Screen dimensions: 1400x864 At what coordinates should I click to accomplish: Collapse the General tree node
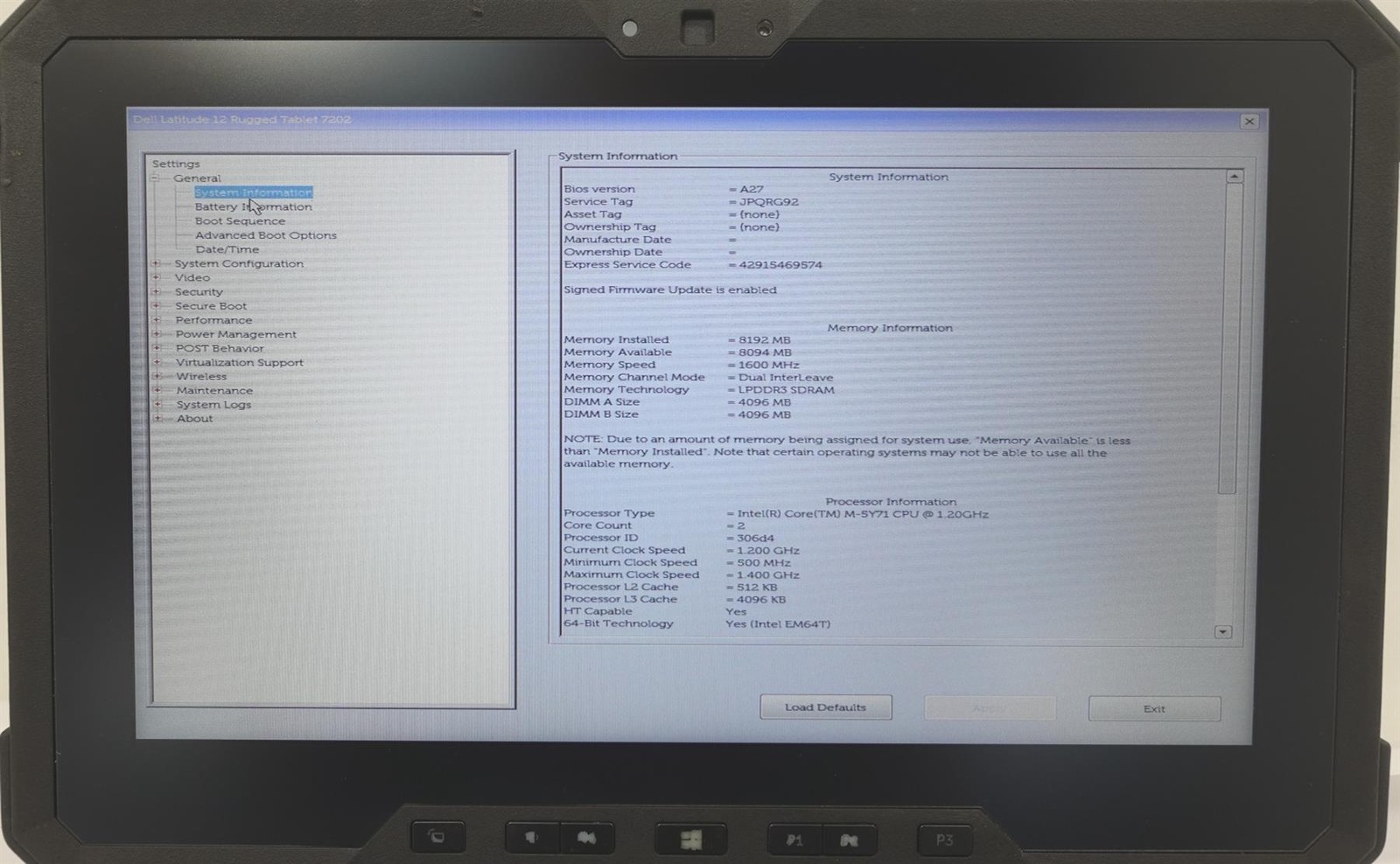tap(155, 178)
